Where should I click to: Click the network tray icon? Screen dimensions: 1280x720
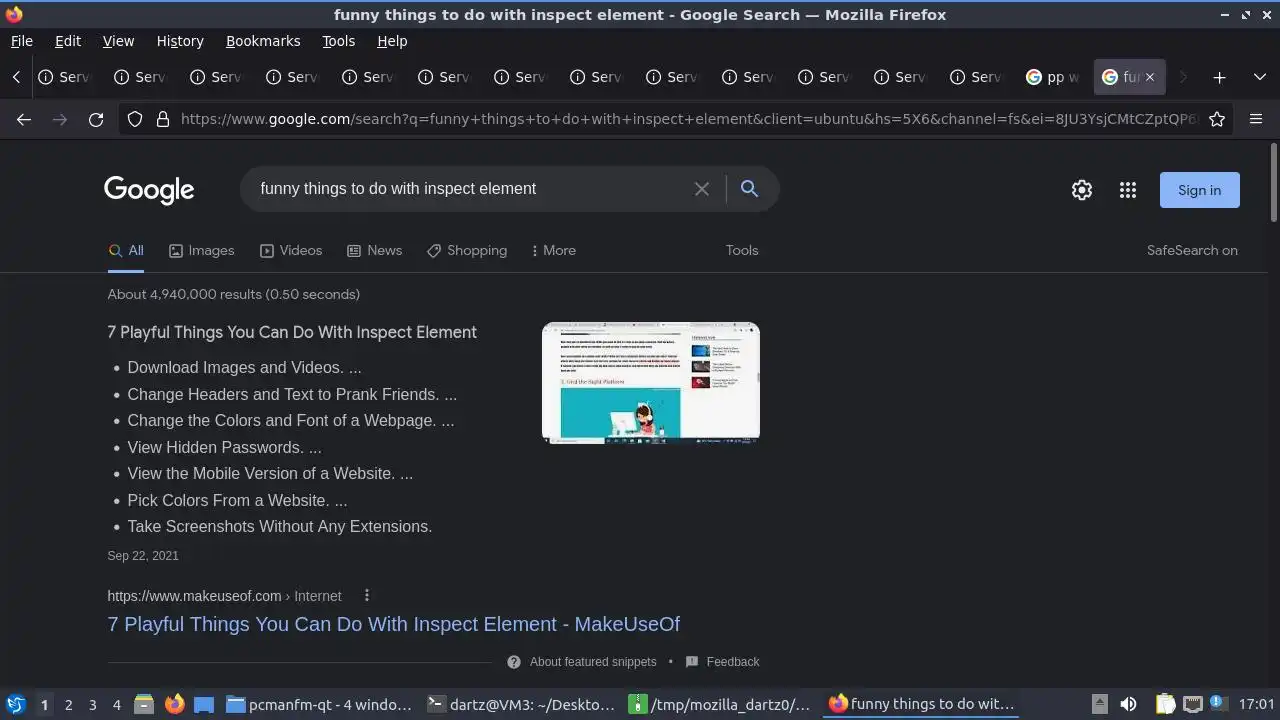[x=1192, y=704]
